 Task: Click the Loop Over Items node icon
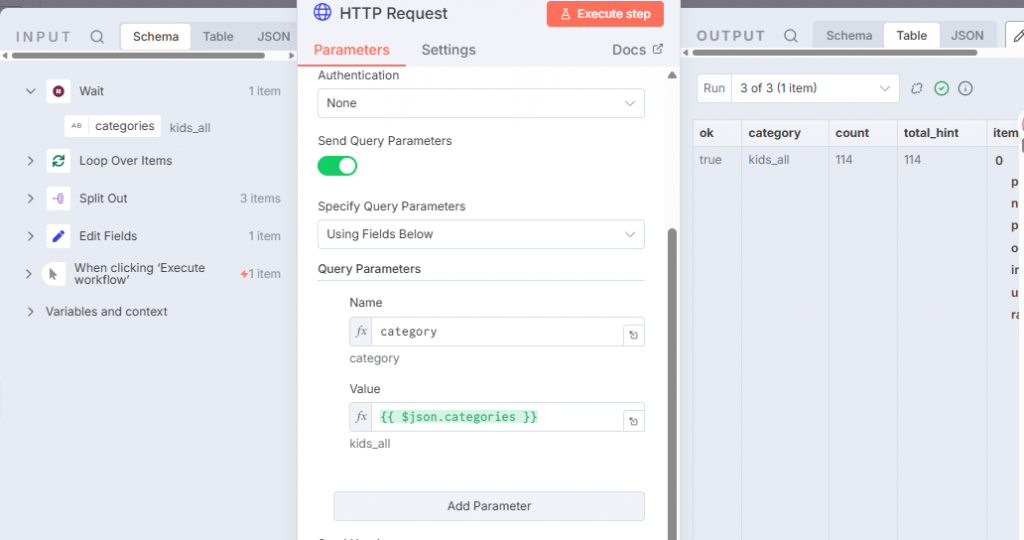click(x=58, y=161)
